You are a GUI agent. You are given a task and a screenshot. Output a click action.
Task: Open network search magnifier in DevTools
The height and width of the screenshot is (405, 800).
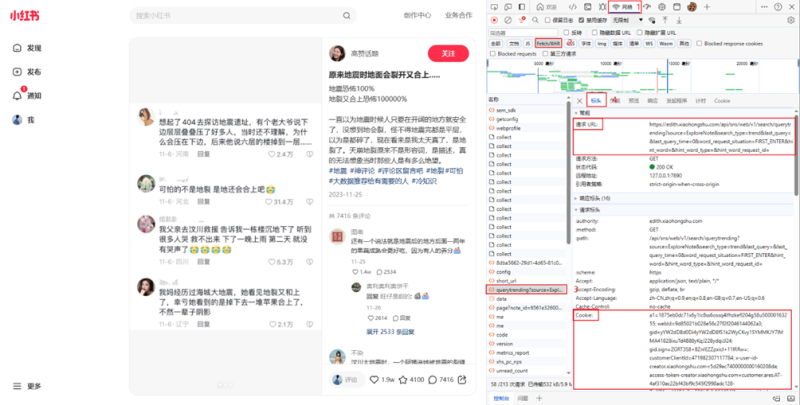(x=535, y=20)
